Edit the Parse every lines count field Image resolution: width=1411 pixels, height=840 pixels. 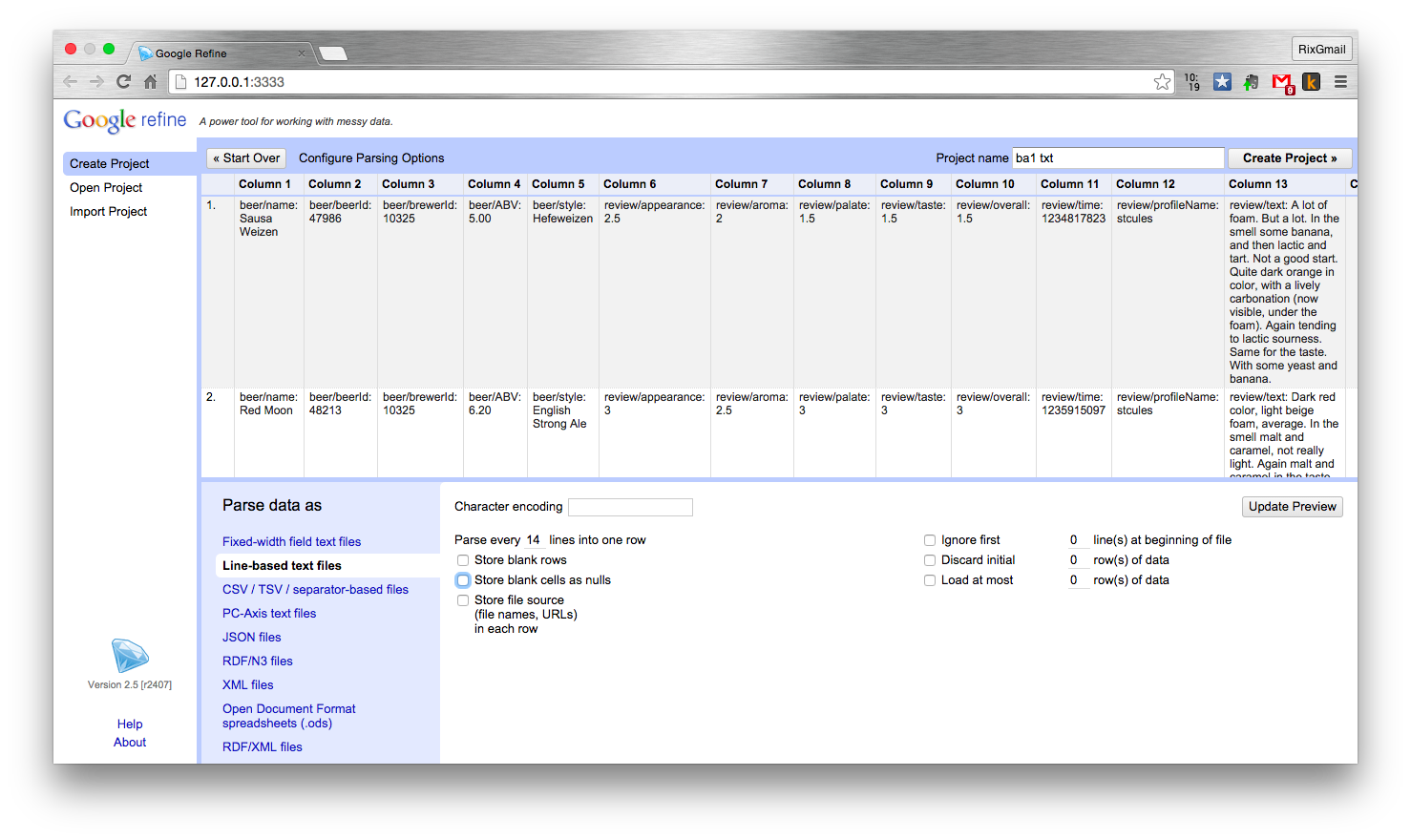(533, 540)
